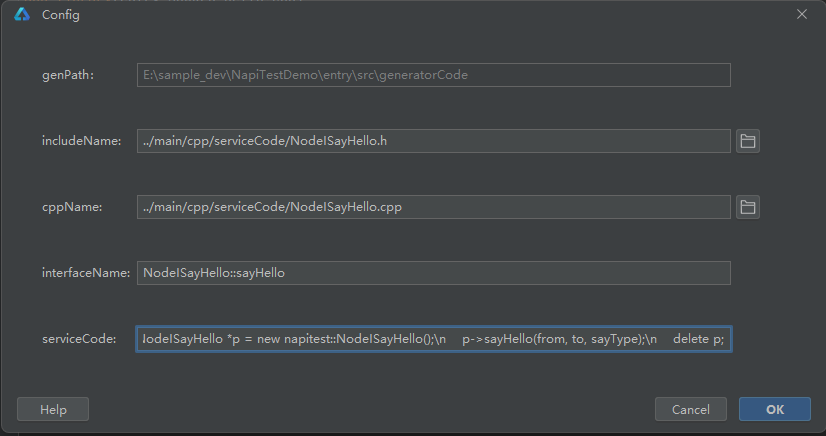Place cursor in serviceCode field
Screen dimensions: 826x436
(433, 339)
